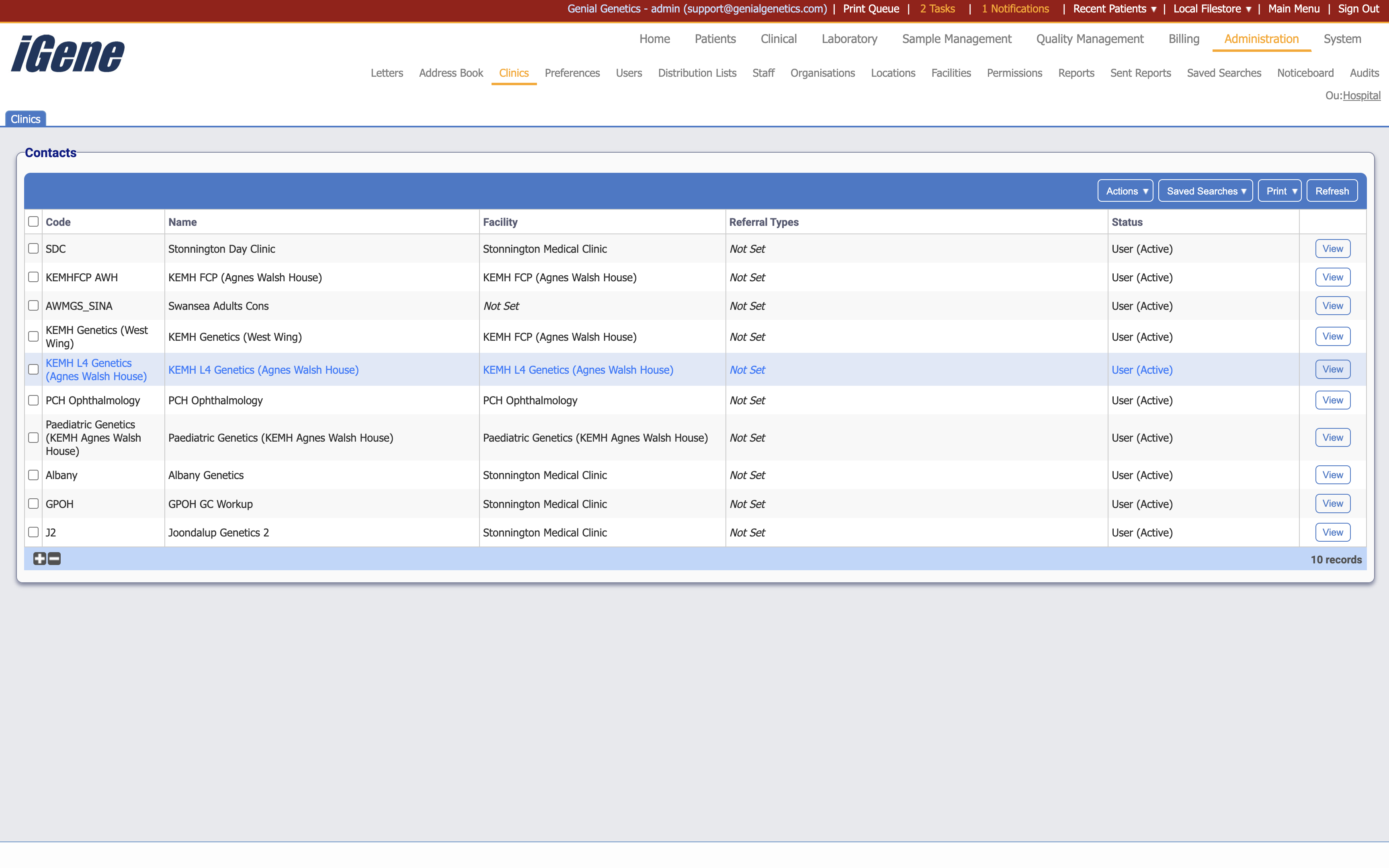Click the plus icon in the table footer
The image size is (1389, 868).
point(39,559)
